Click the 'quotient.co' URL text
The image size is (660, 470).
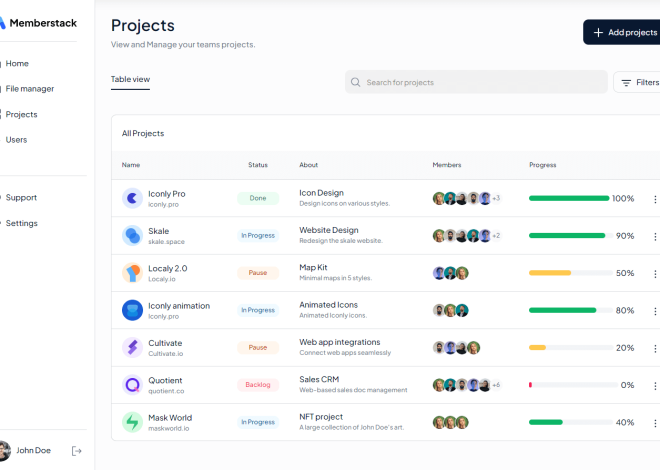coord(166,391)
